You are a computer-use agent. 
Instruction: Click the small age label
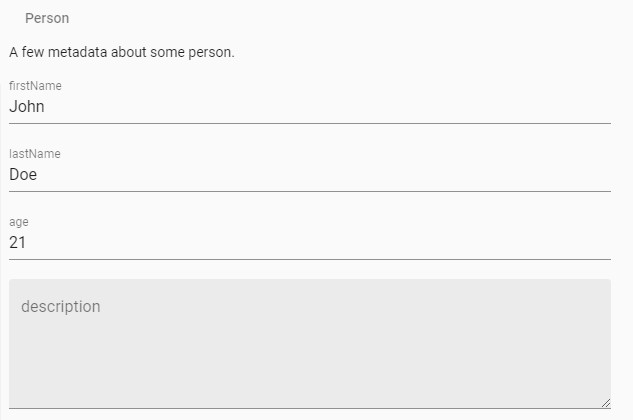tap(19, 222)
